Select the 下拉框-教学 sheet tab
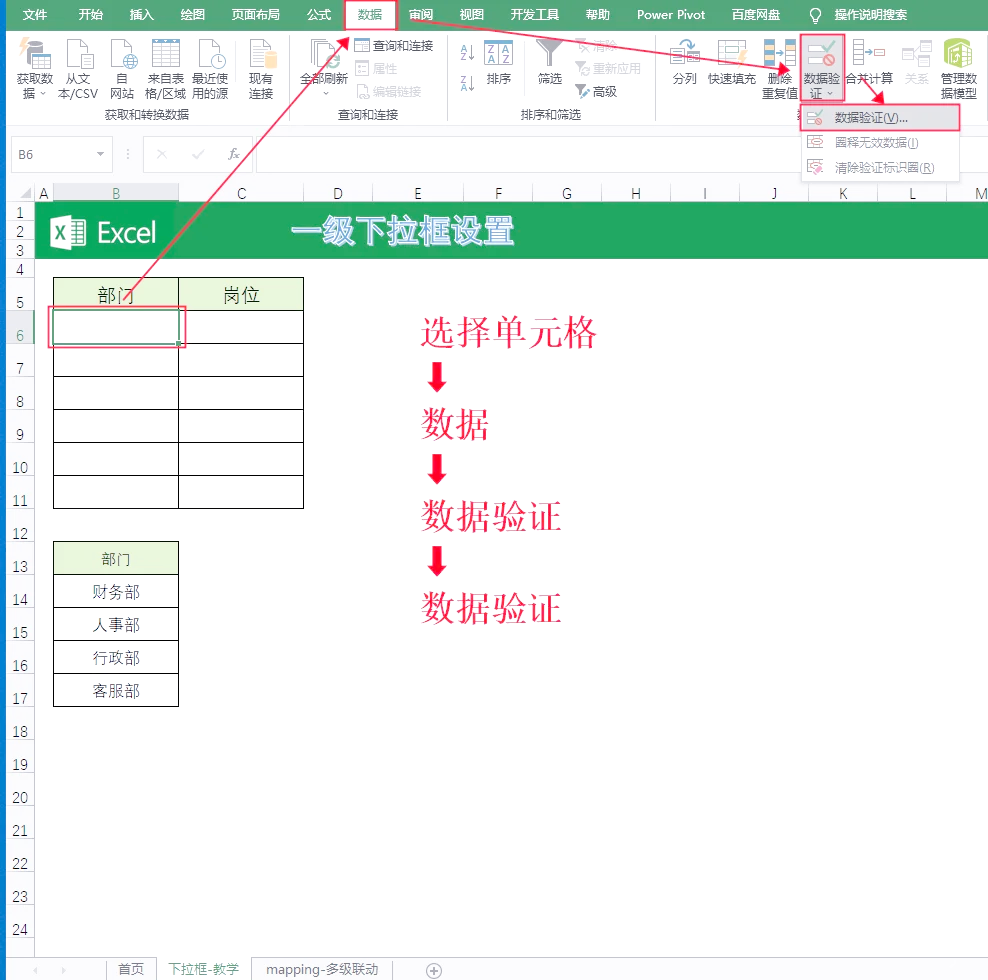Image resolution: width=988 pixels, height=980 pixels. [204, 969]
